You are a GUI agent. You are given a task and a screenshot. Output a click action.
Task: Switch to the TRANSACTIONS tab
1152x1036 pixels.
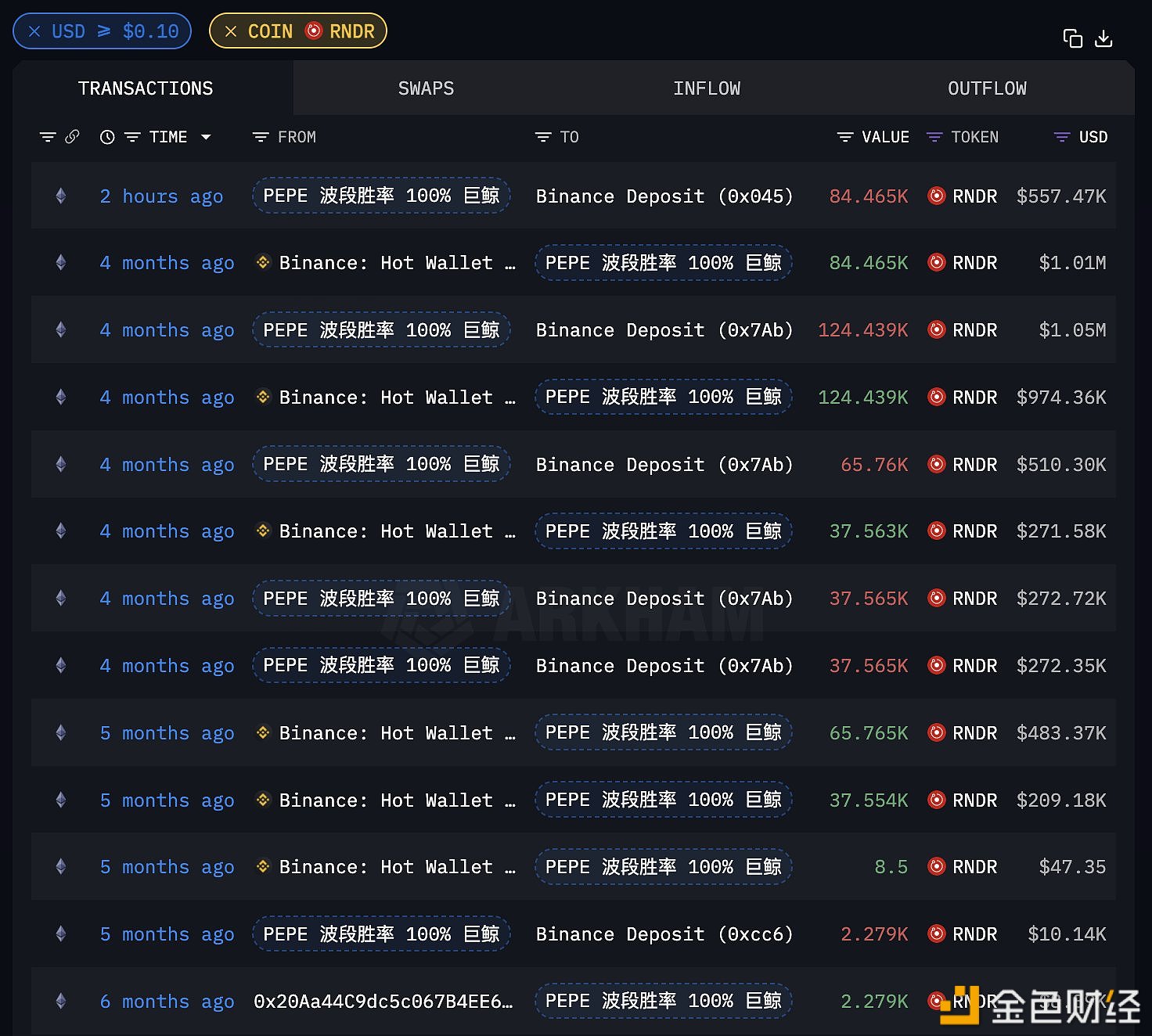coord(146,88)
